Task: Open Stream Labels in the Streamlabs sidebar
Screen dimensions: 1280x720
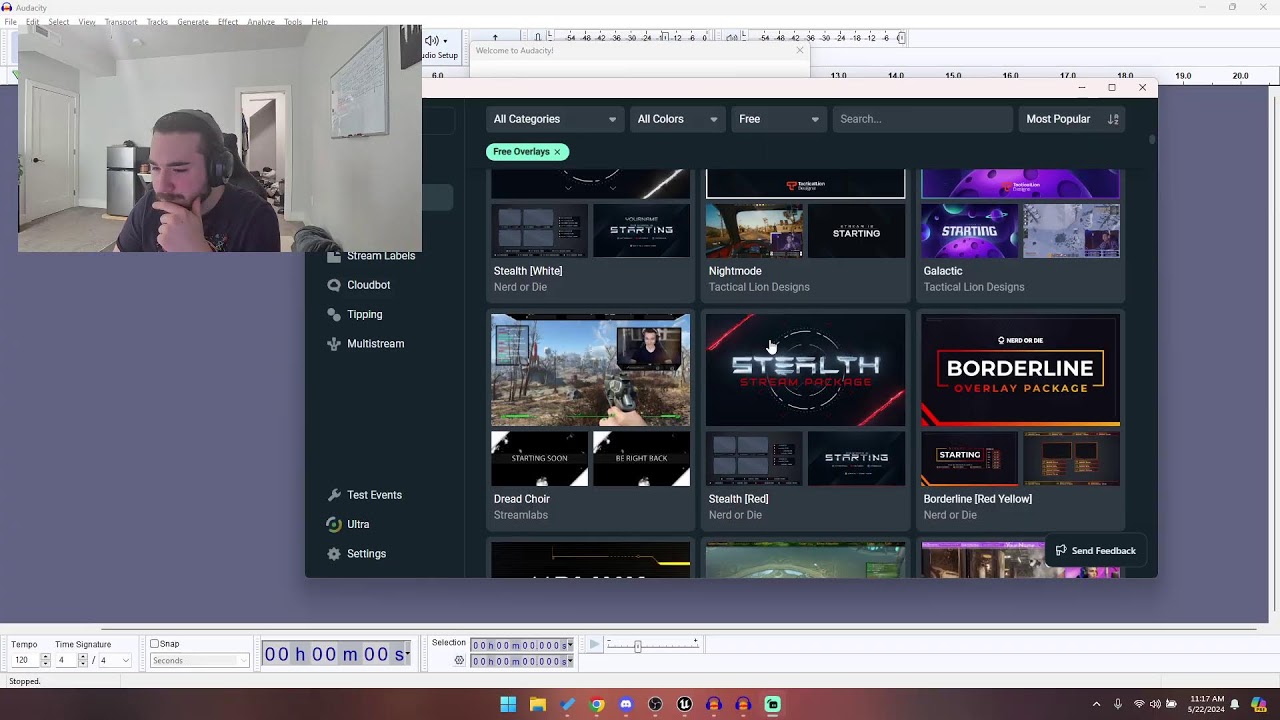Action: 380,256
